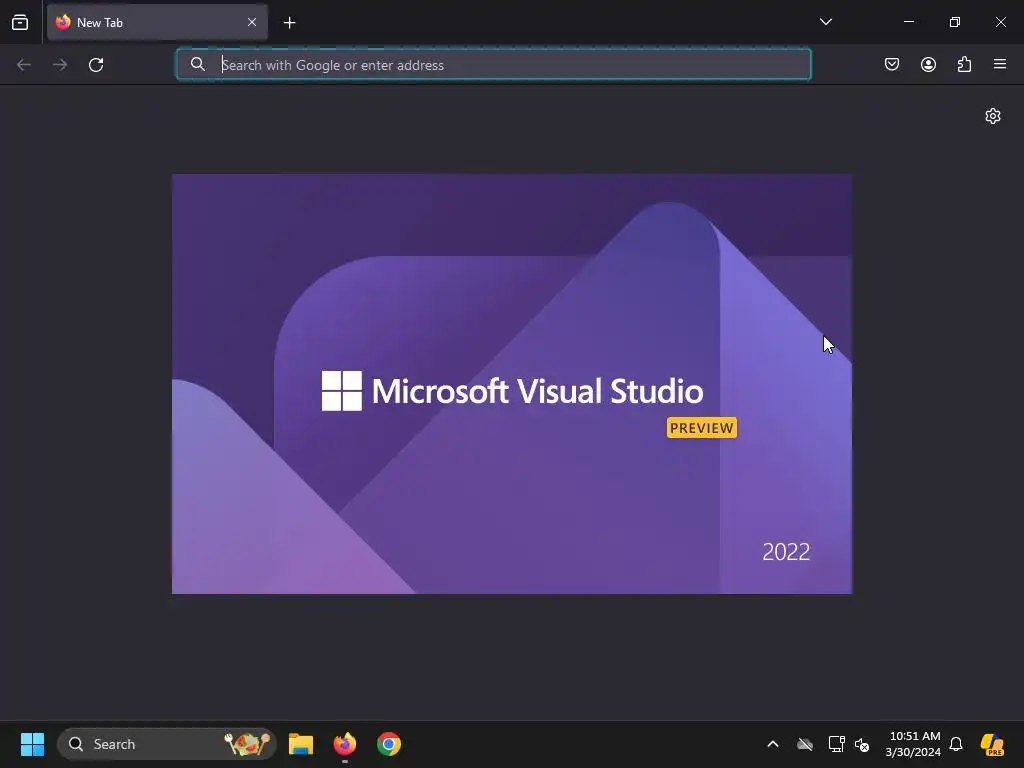
Task: Click the taskbar Search box
Action: point(167,744)
